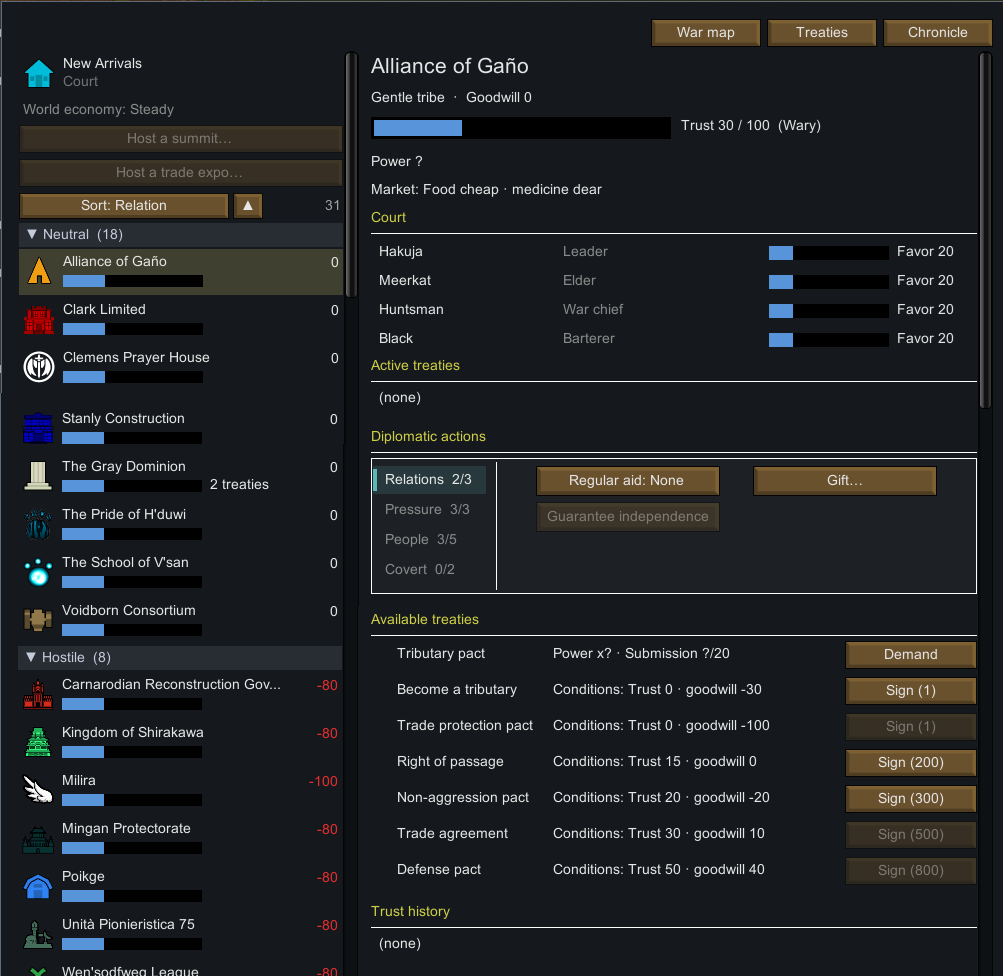Click the Milira white wing icon
Image resolution: width=1003 pixels, height=976 pixels.
coord(38,789)
